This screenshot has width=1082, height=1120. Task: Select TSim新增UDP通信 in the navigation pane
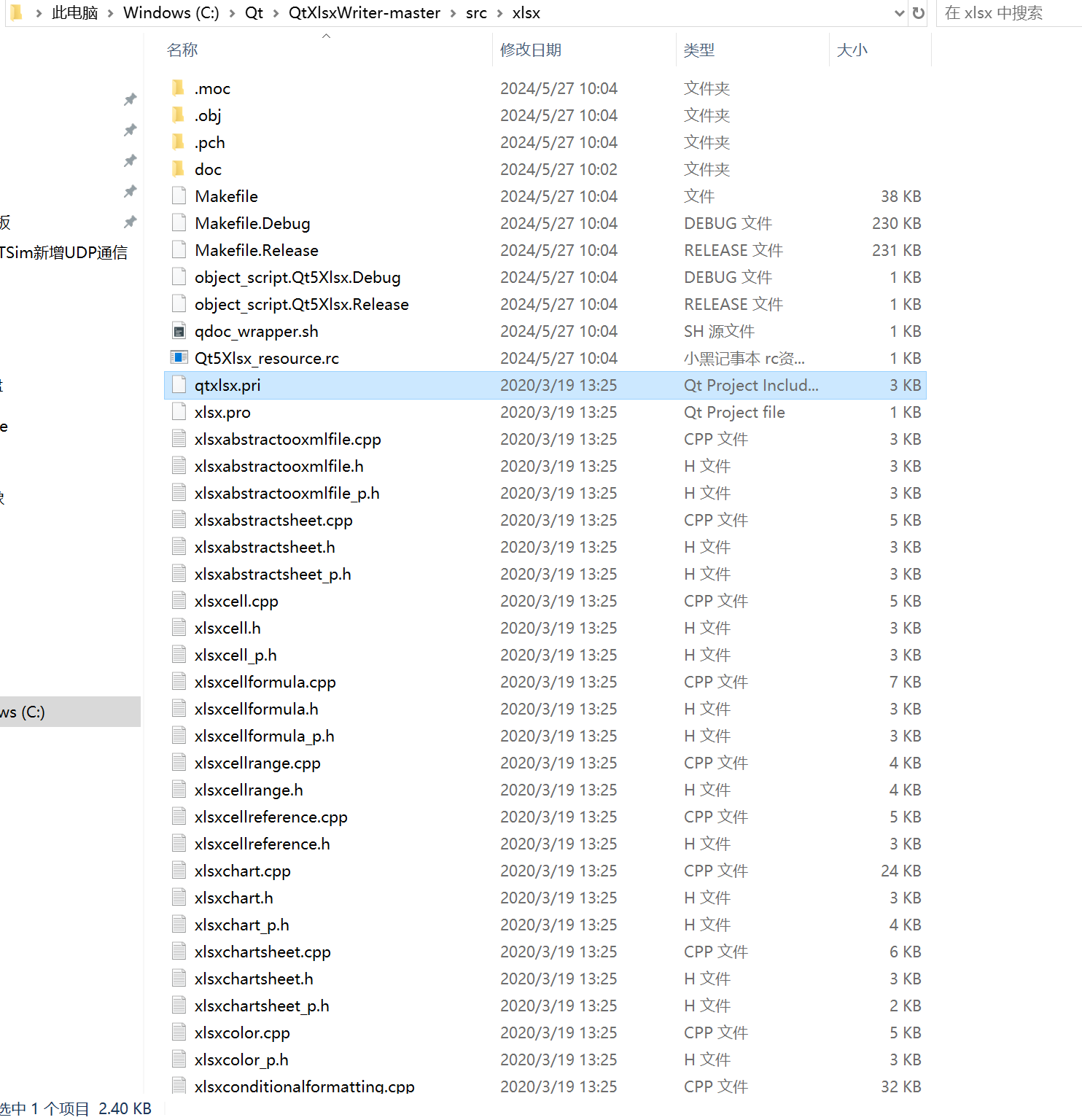tap(64, 252)
